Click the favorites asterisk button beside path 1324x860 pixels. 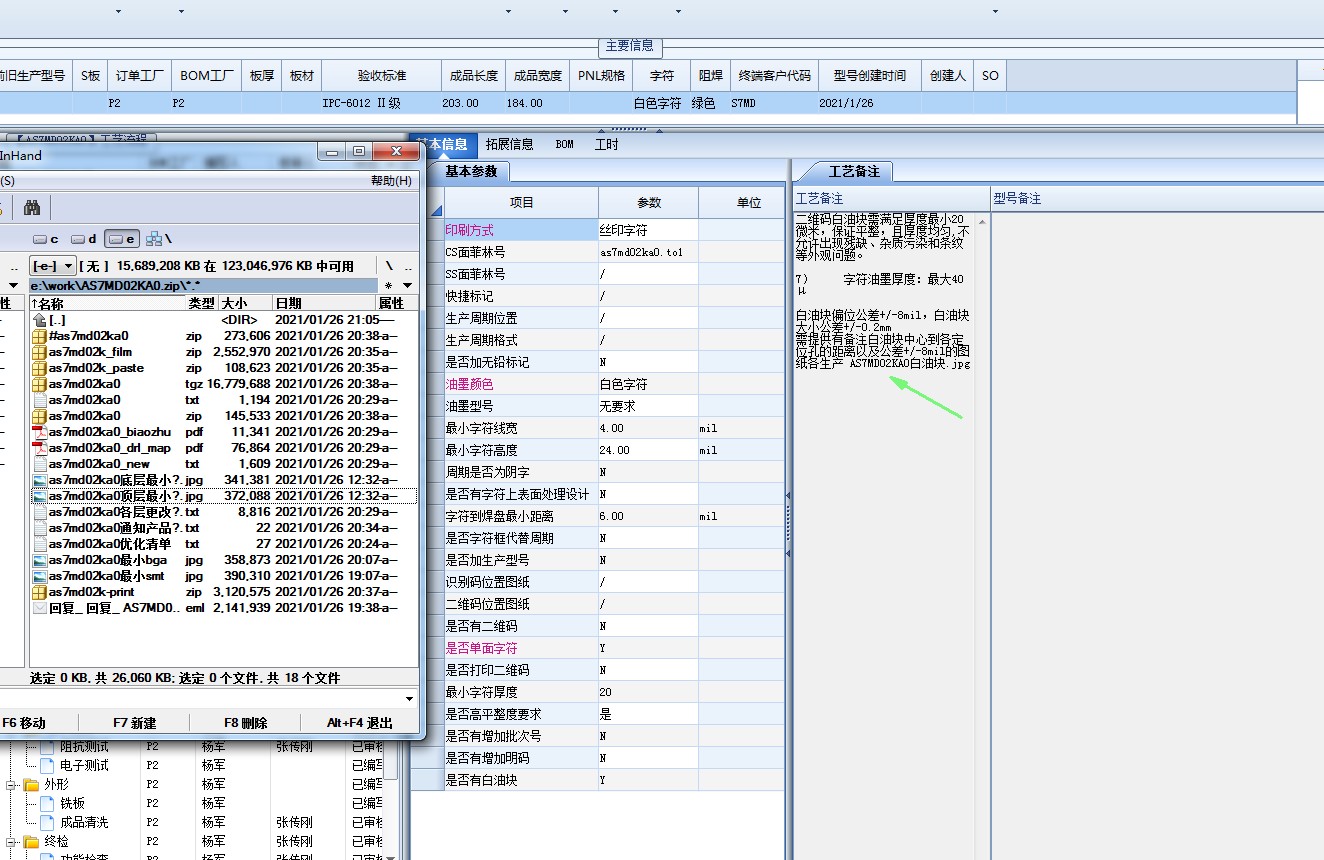(x=389, y=286)
